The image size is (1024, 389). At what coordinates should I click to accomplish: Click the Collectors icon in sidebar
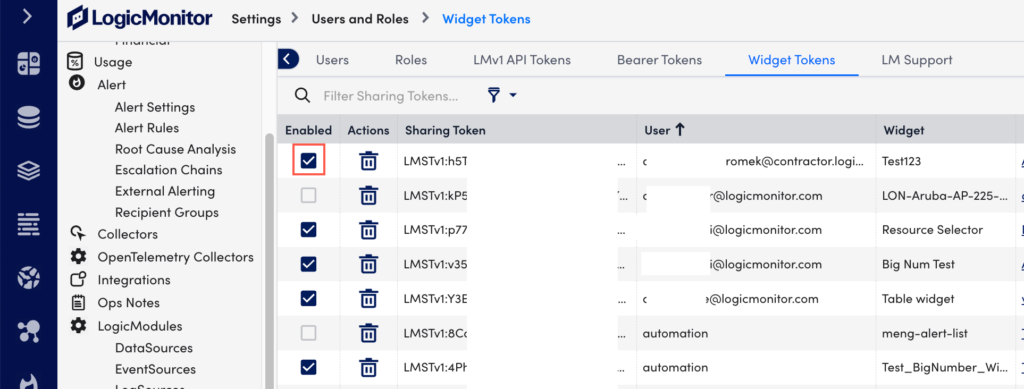pyautogui.click(x=78, y=233)
